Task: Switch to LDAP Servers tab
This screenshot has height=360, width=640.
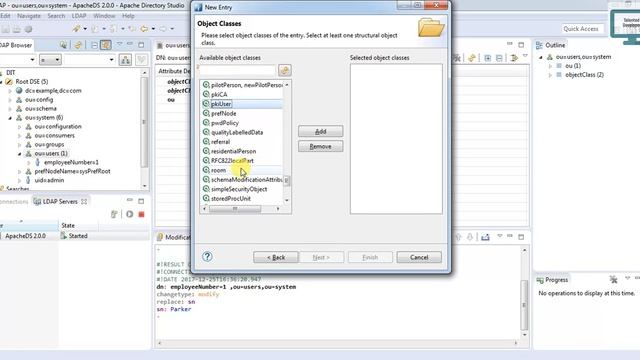Action: (60, 201)
